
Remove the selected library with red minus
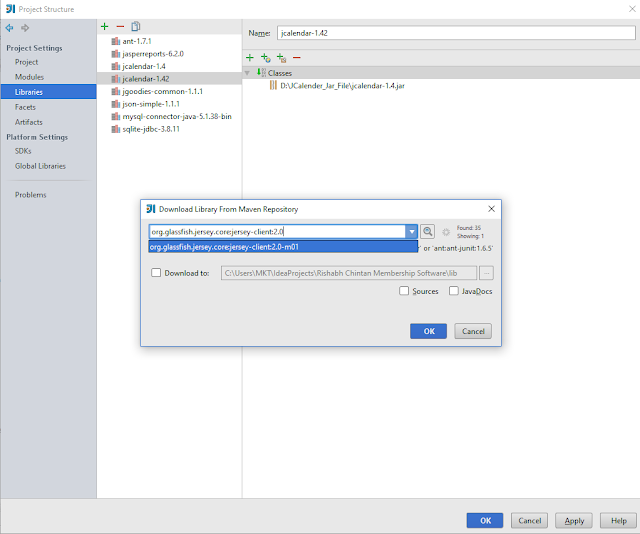tap(120, 27)
